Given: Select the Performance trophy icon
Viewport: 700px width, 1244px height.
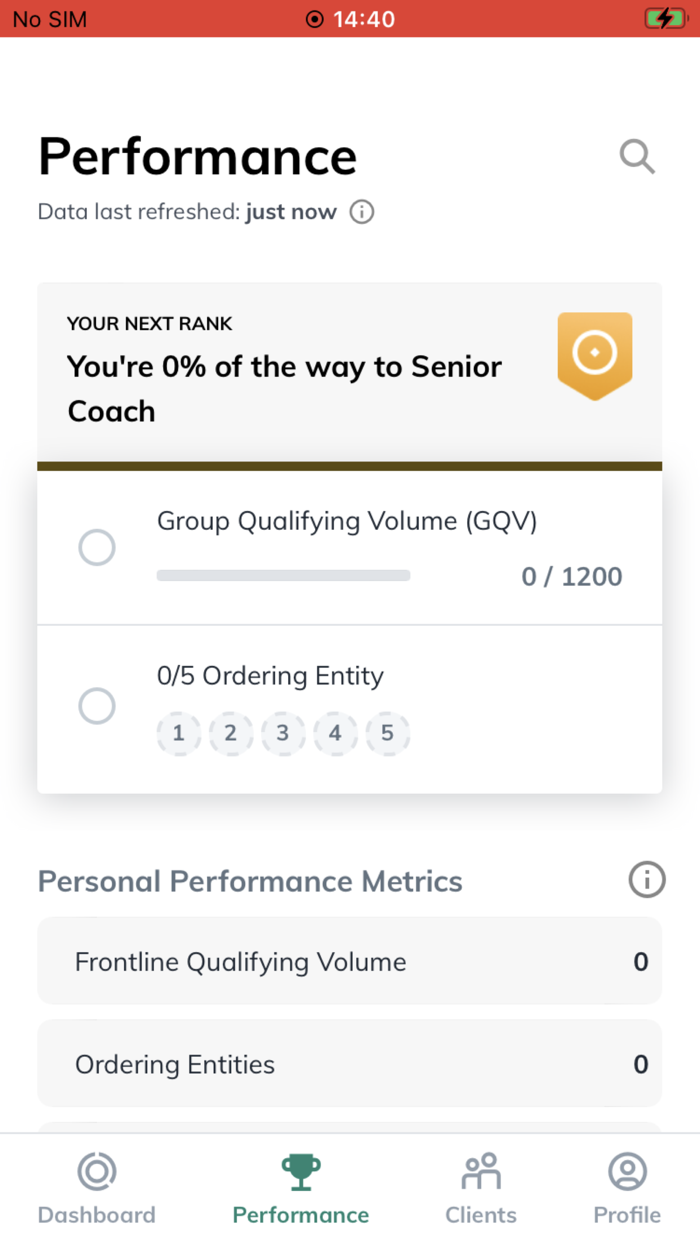Looking at the screenshot, I should [x=300, y=1168].
